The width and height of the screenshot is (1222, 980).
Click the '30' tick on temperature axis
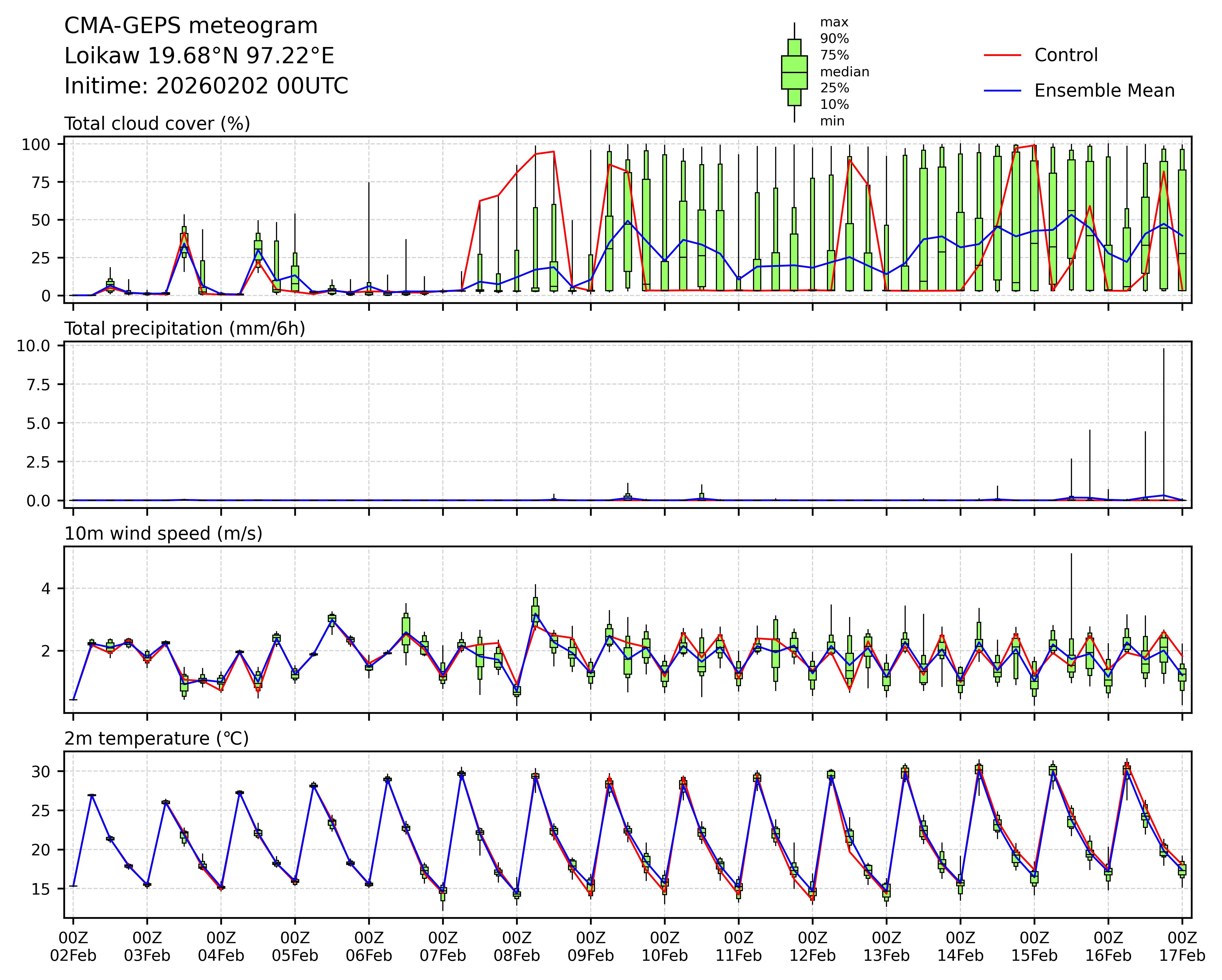pyautogui.click(x=41, y=771)
